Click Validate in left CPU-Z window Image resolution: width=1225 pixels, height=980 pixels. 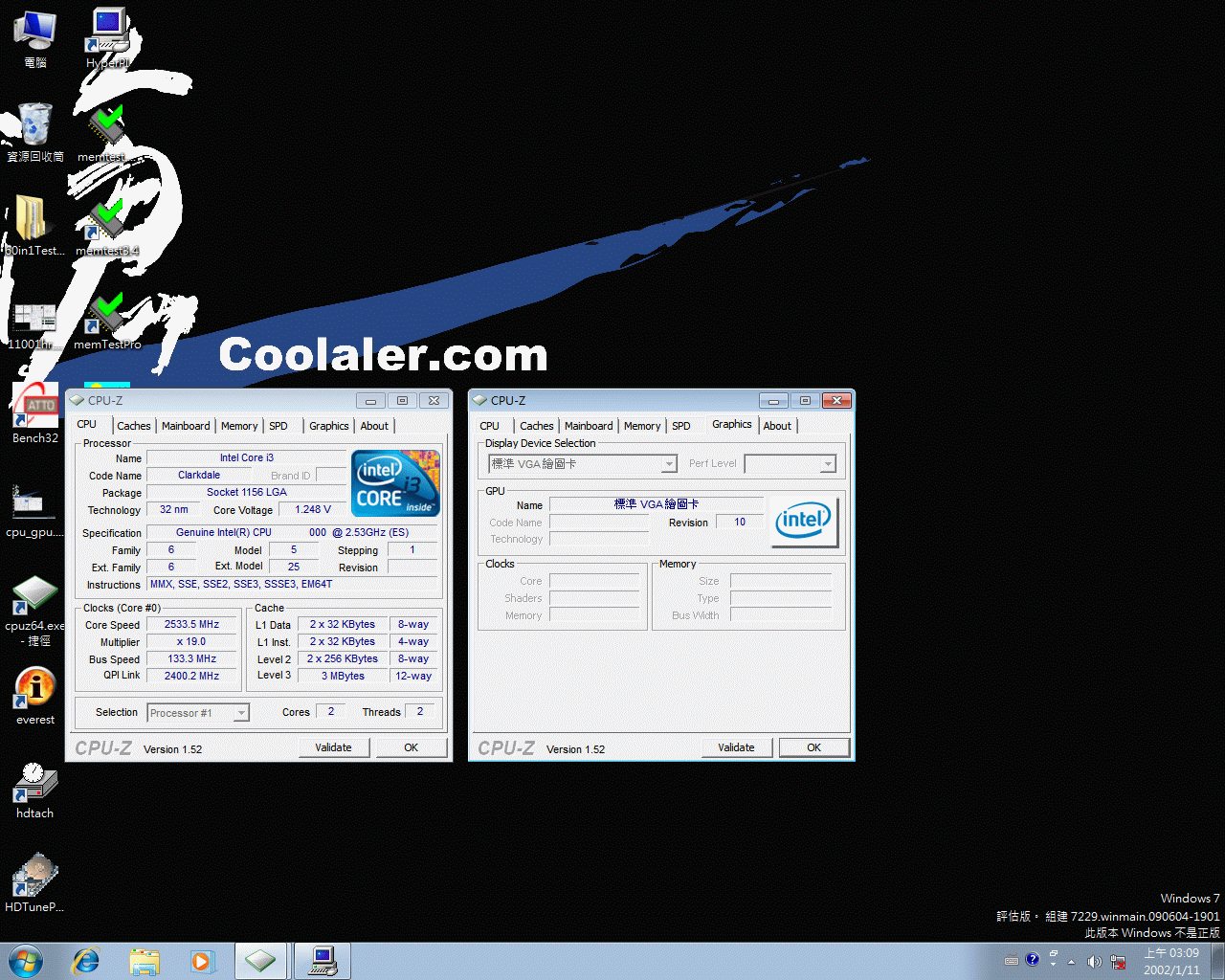click(x=333, y=747)
